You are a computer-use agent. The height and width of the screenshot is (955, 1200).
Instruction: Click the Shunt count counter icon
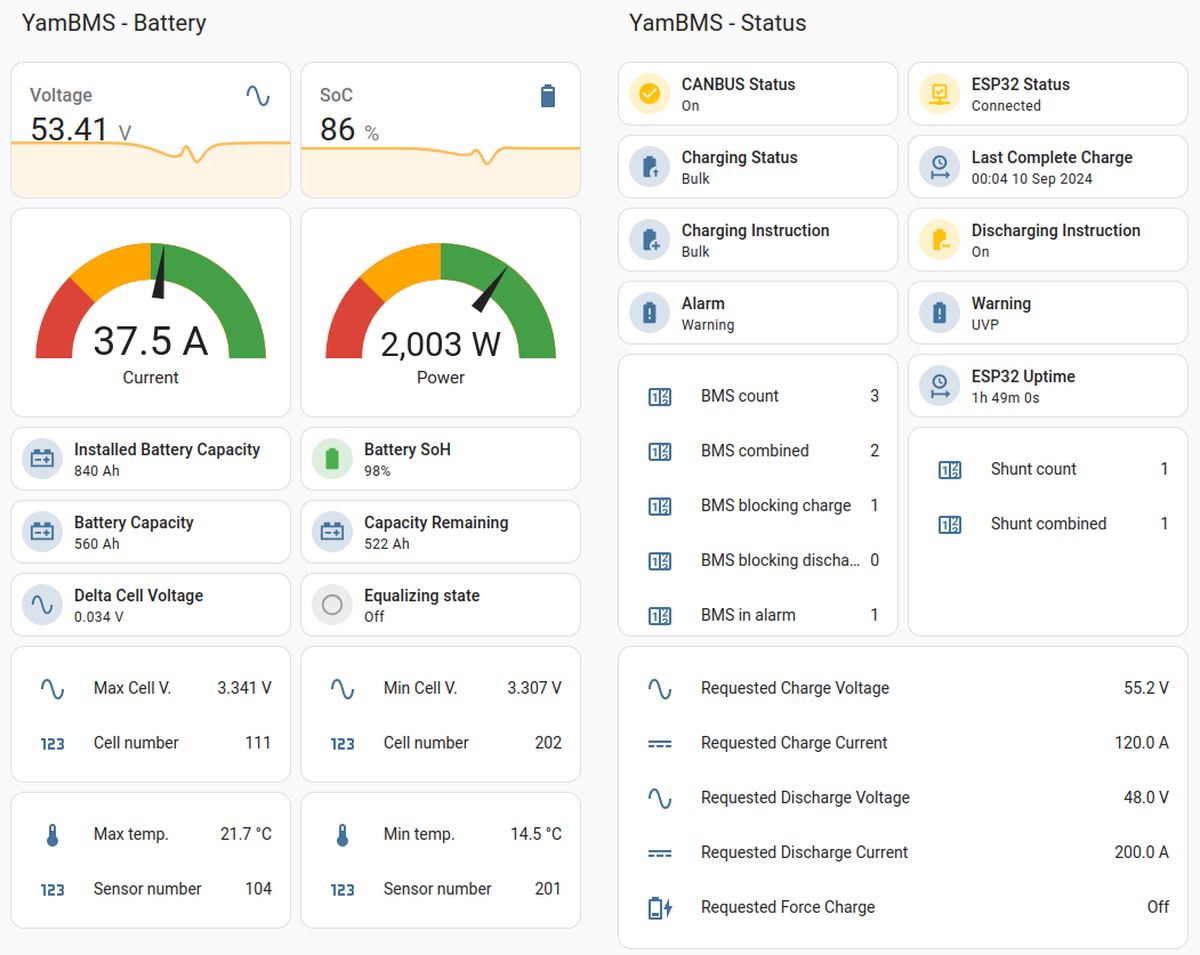[x=950, y=470]
